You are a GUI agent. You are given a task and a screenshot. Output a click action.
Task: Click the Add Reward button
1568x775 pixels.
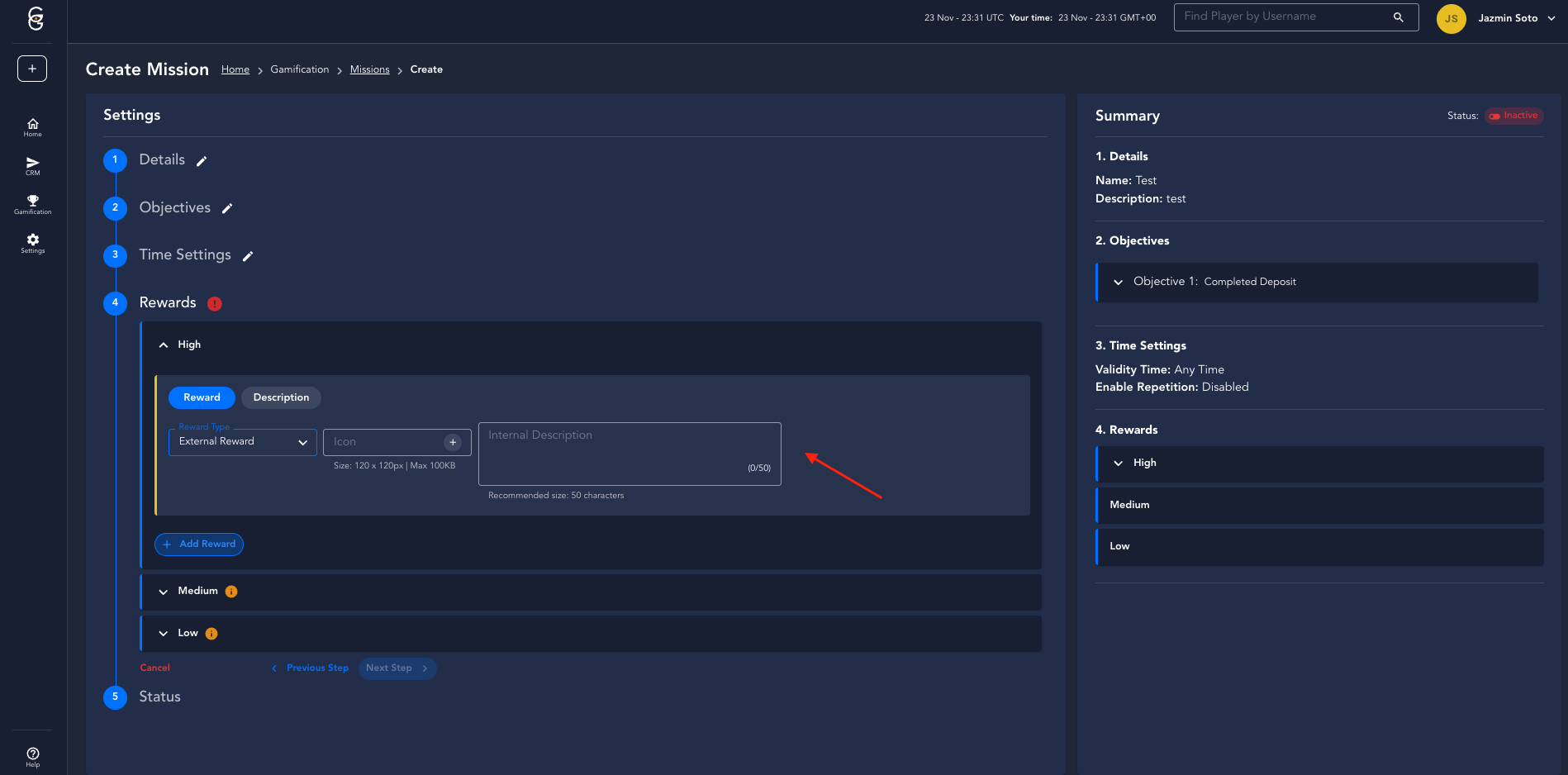click(199, 544)
